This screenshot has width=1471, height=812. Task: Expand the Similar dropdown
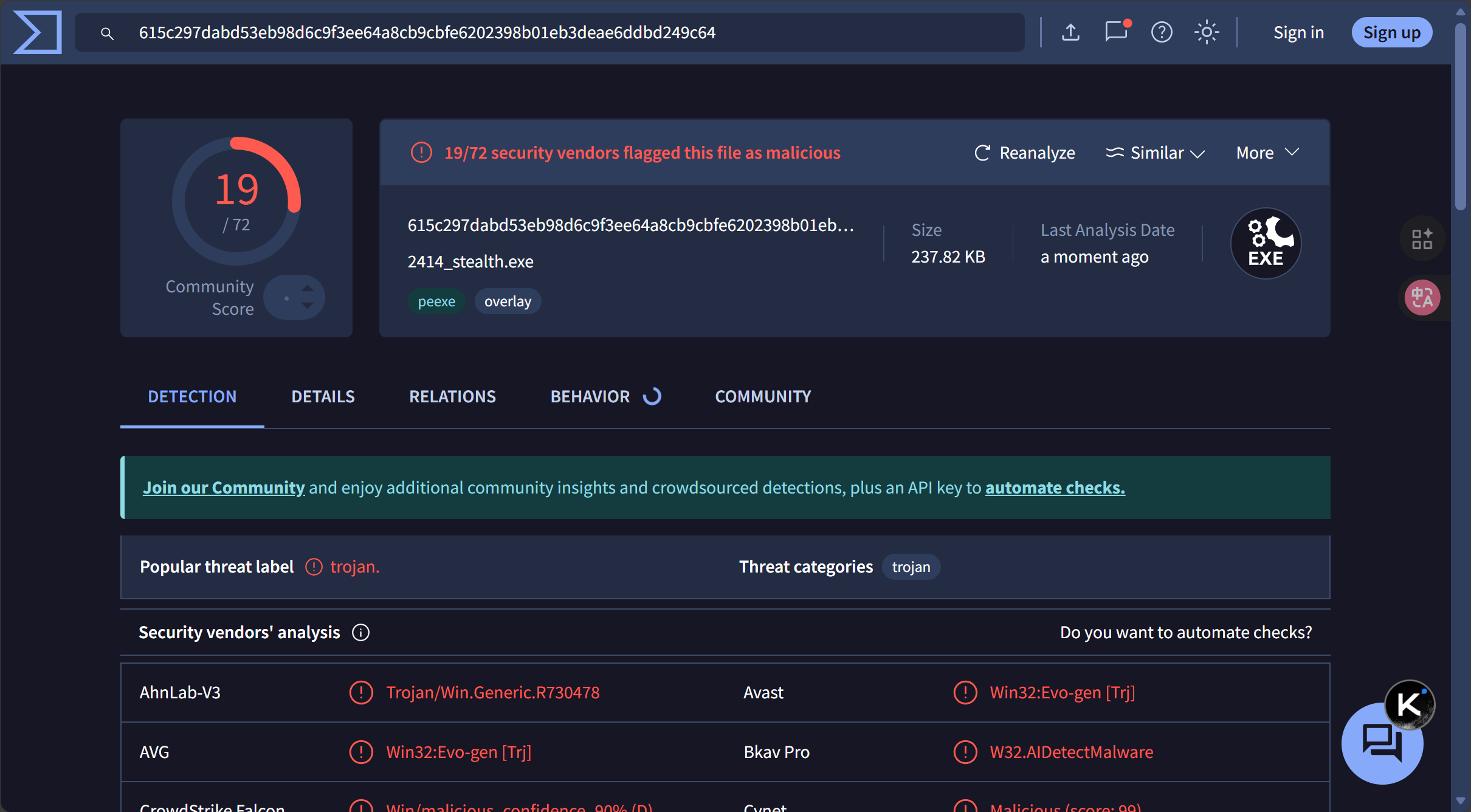tap(1155, 153)
